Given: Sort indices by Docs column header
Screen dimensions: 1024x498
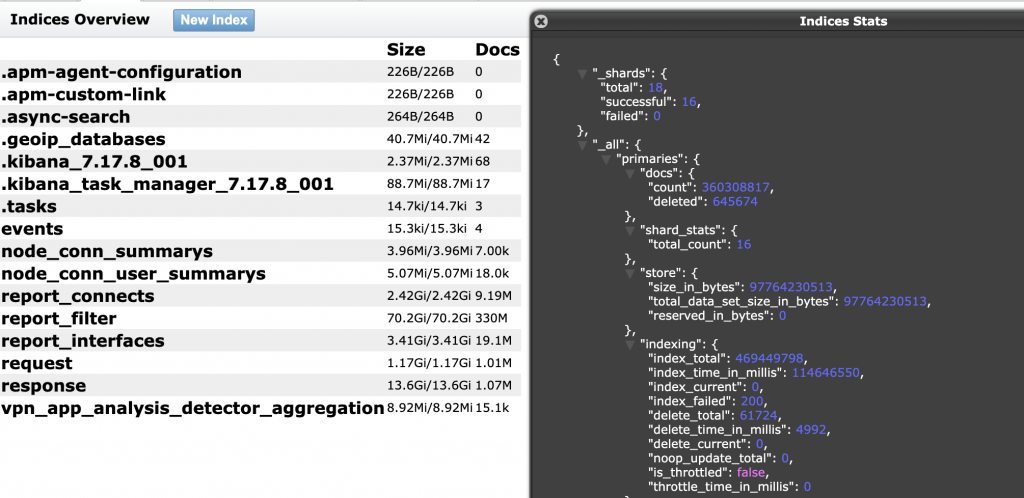Looking at the screenshot, I should click(497, 50).
